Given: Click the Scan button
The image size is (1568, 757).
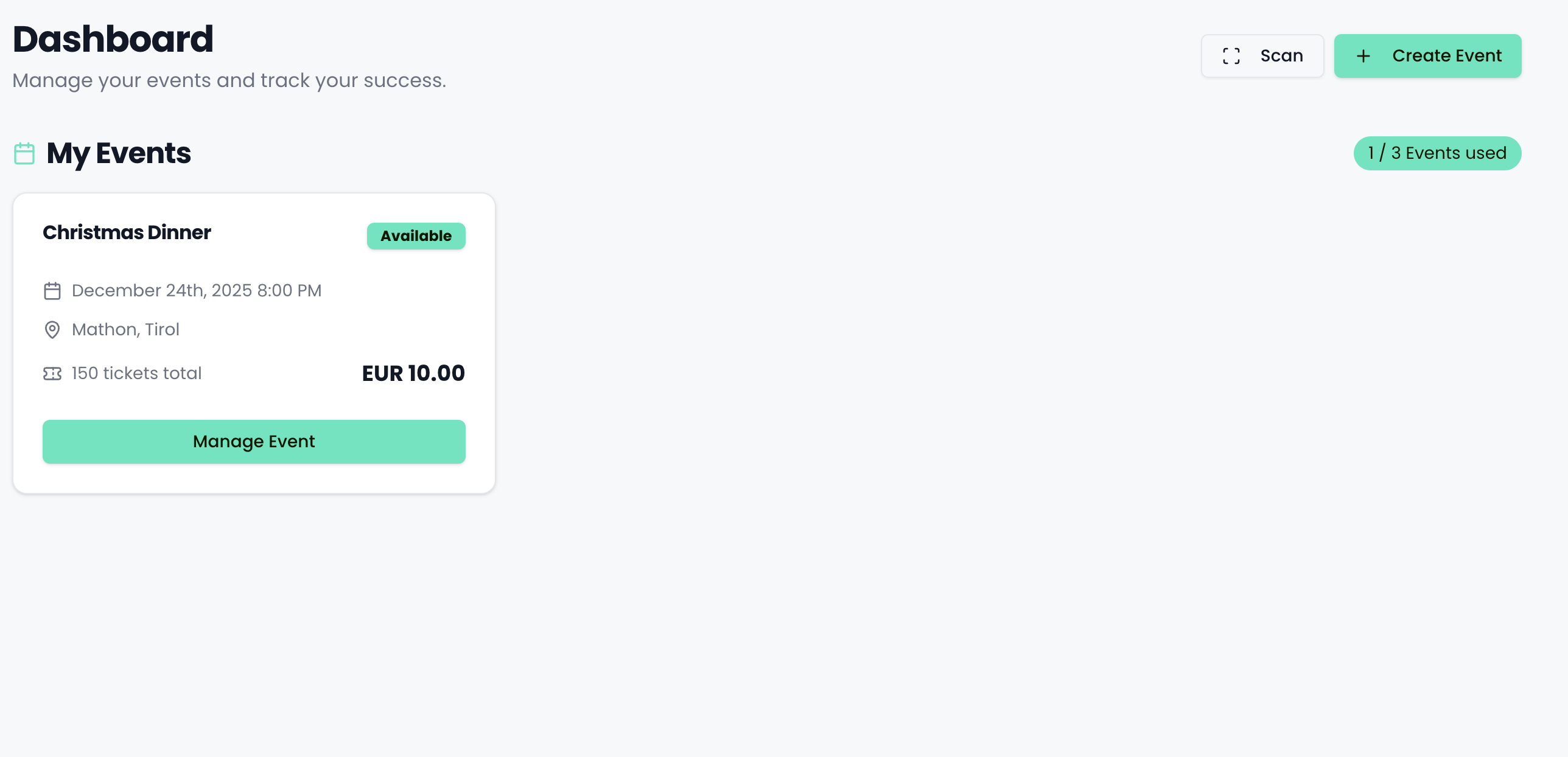Looking at the screenshot, I should coord(1262,55).
